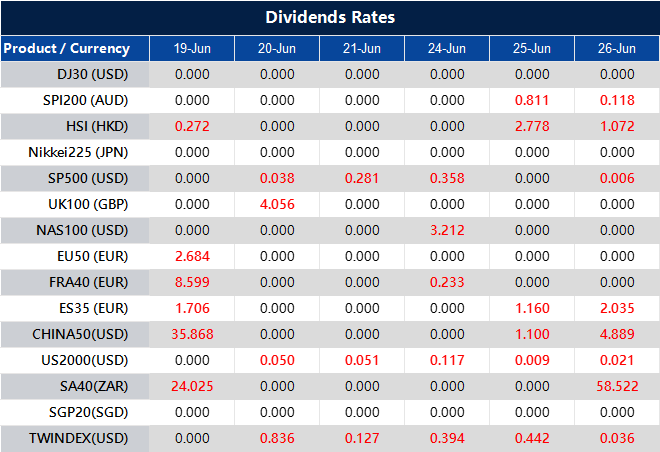Click the HSI value 2.778

[532, 126]
